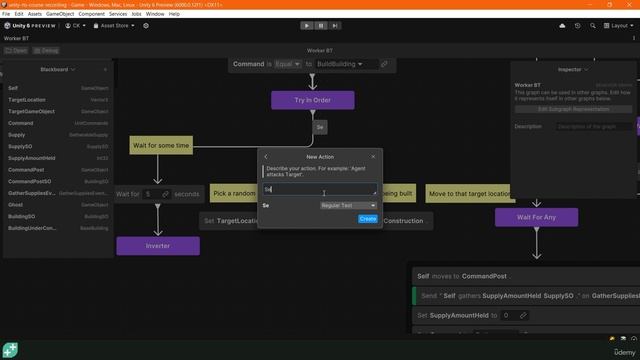Collapse the Inspector panel chevron
The width and height of the screenshot is (640, 360).
pos(586,70)
